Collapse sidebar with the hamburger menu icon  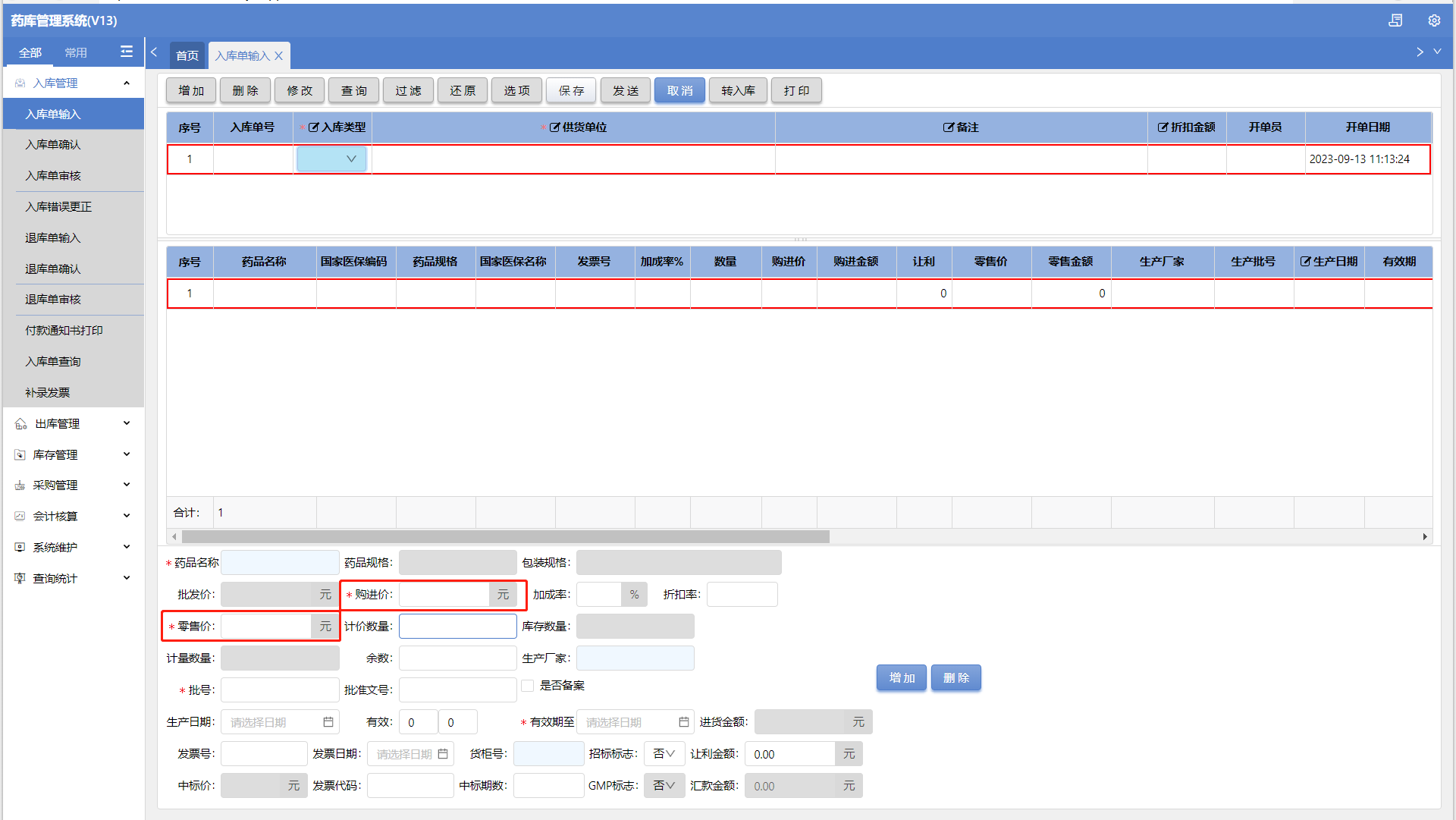click(127, 52)
